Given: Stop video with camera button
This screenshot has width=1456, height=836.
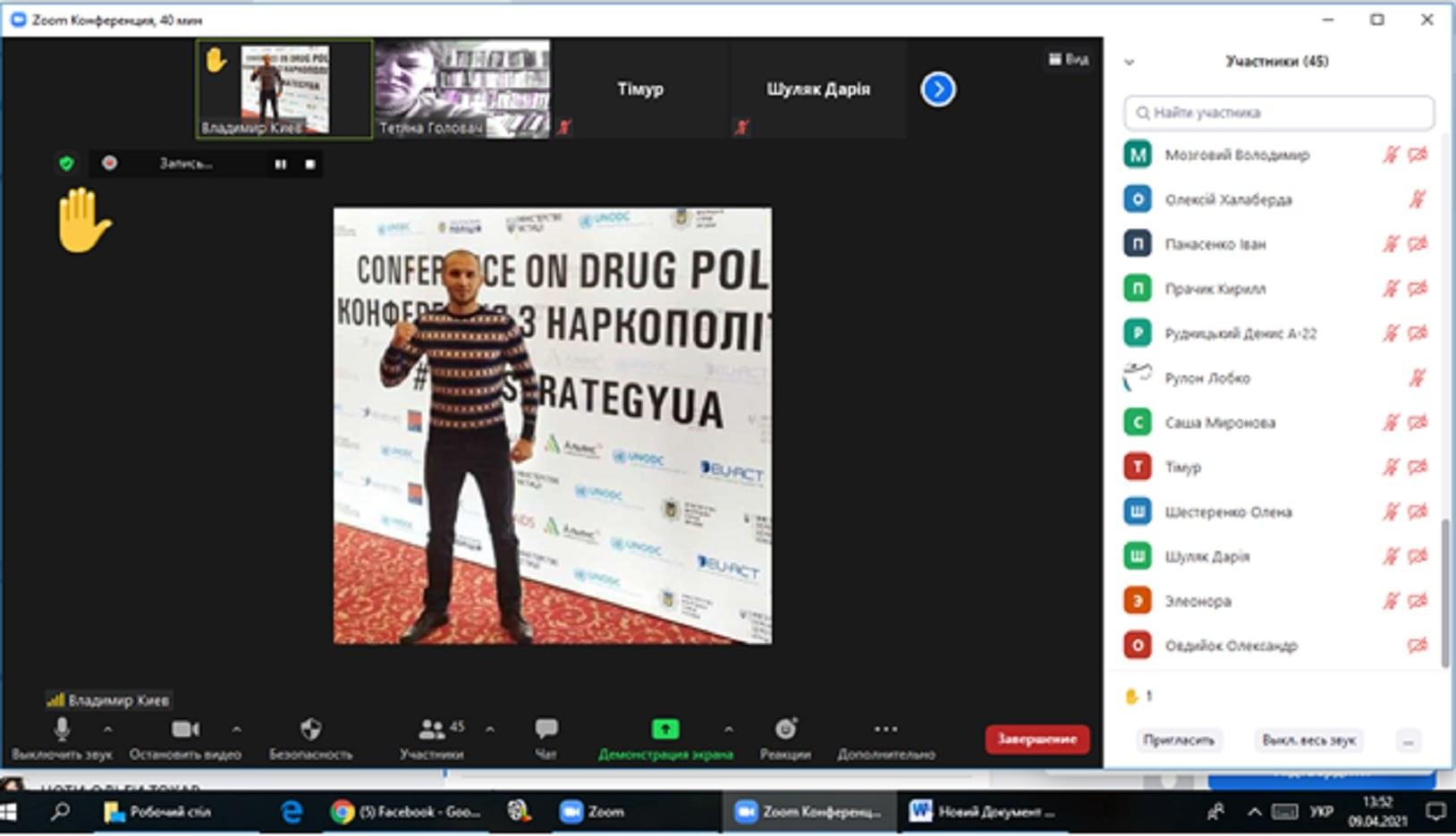Looking at the screenshot, I should coord(185,730).
